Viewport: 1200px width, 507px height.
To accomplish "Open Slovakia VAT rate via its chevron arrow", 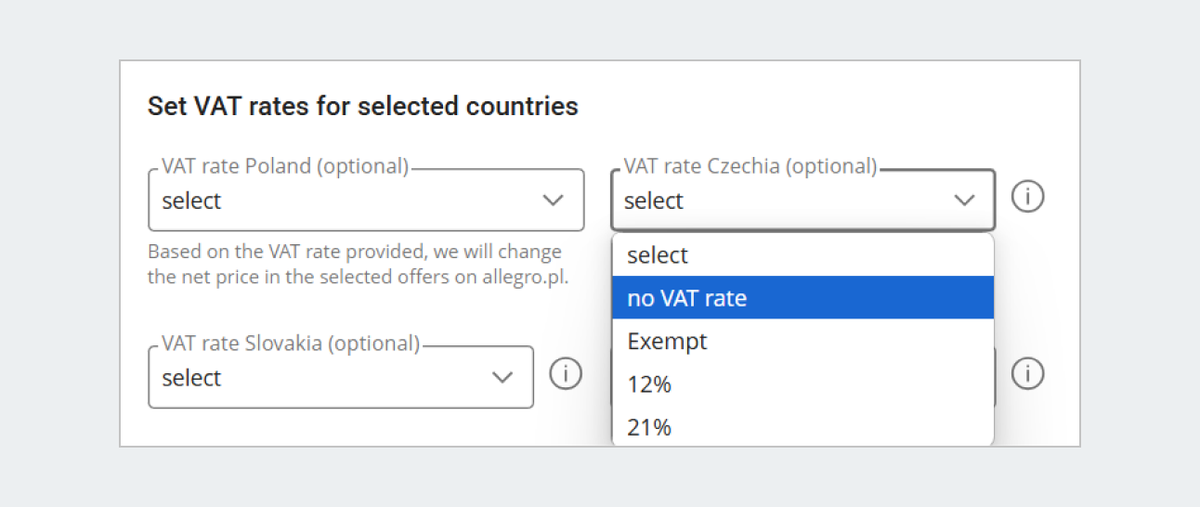I will click(x=502, y=377).
